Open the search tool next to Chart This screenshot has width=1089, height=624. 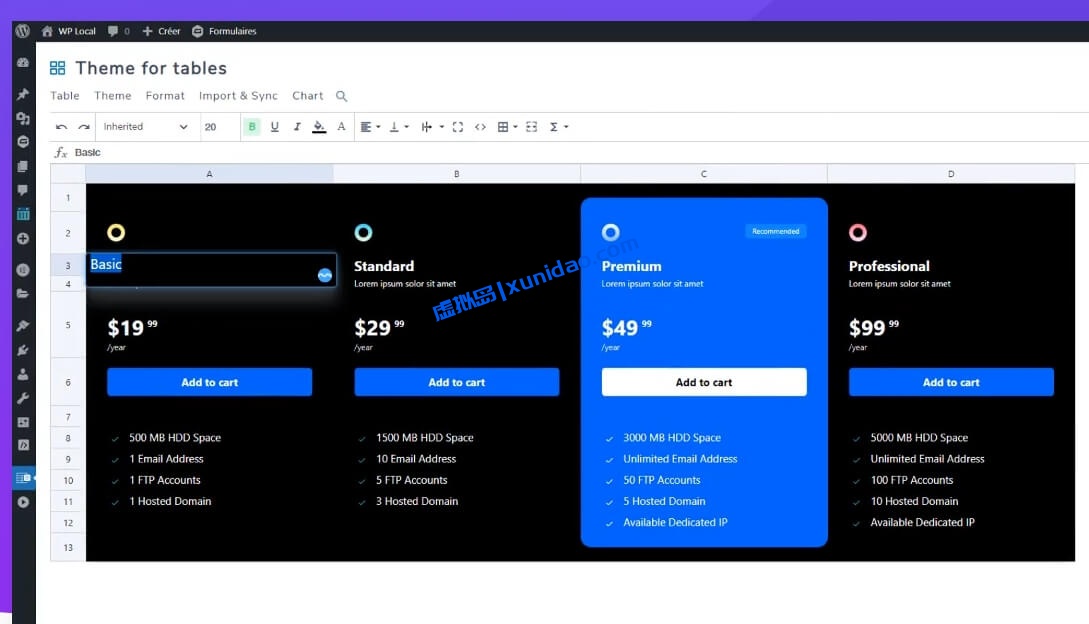[340, 95]
